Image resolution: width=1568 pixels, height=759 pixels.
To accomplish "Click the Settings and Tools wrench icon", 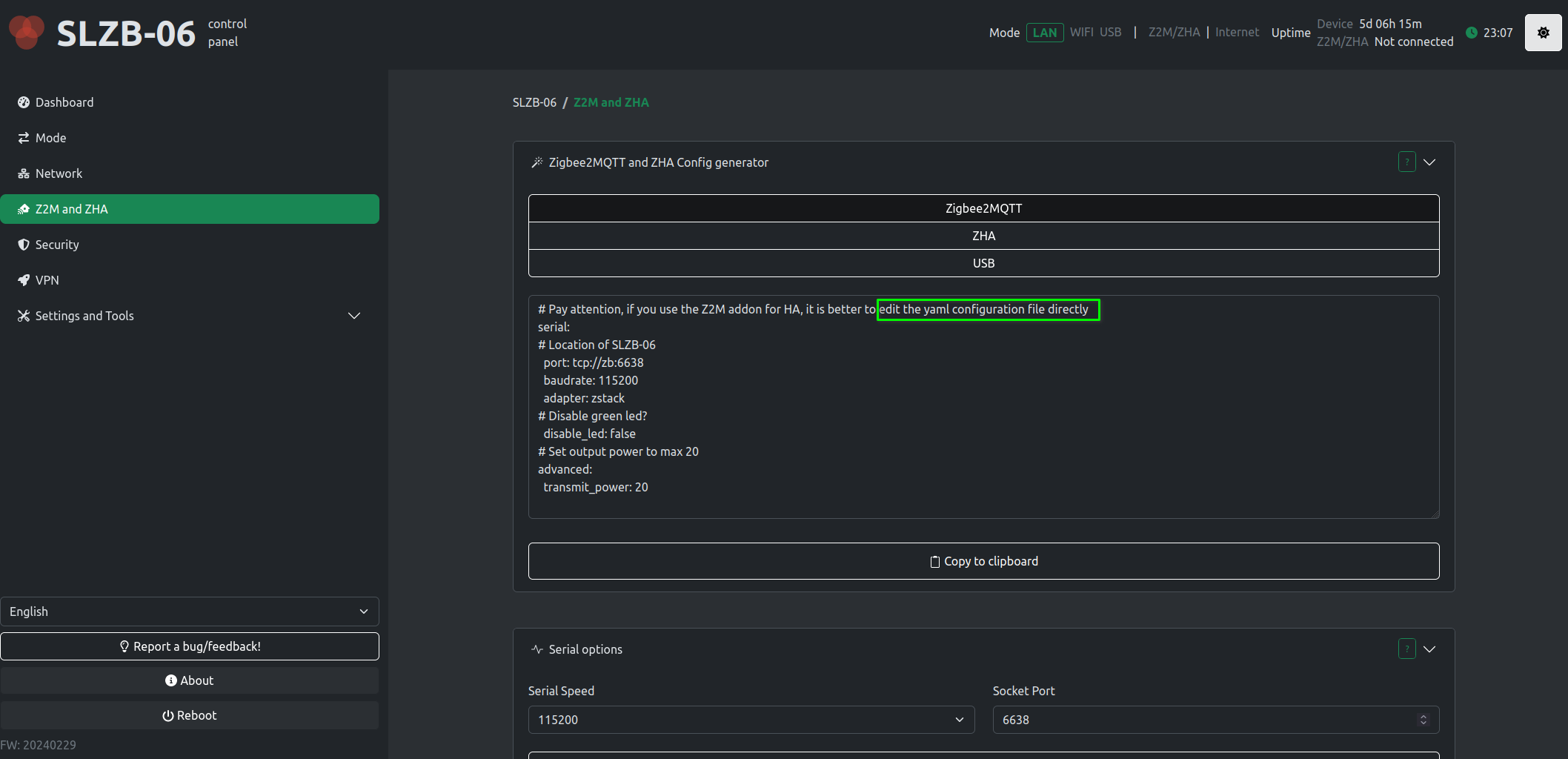I will [x=23, y=315].
